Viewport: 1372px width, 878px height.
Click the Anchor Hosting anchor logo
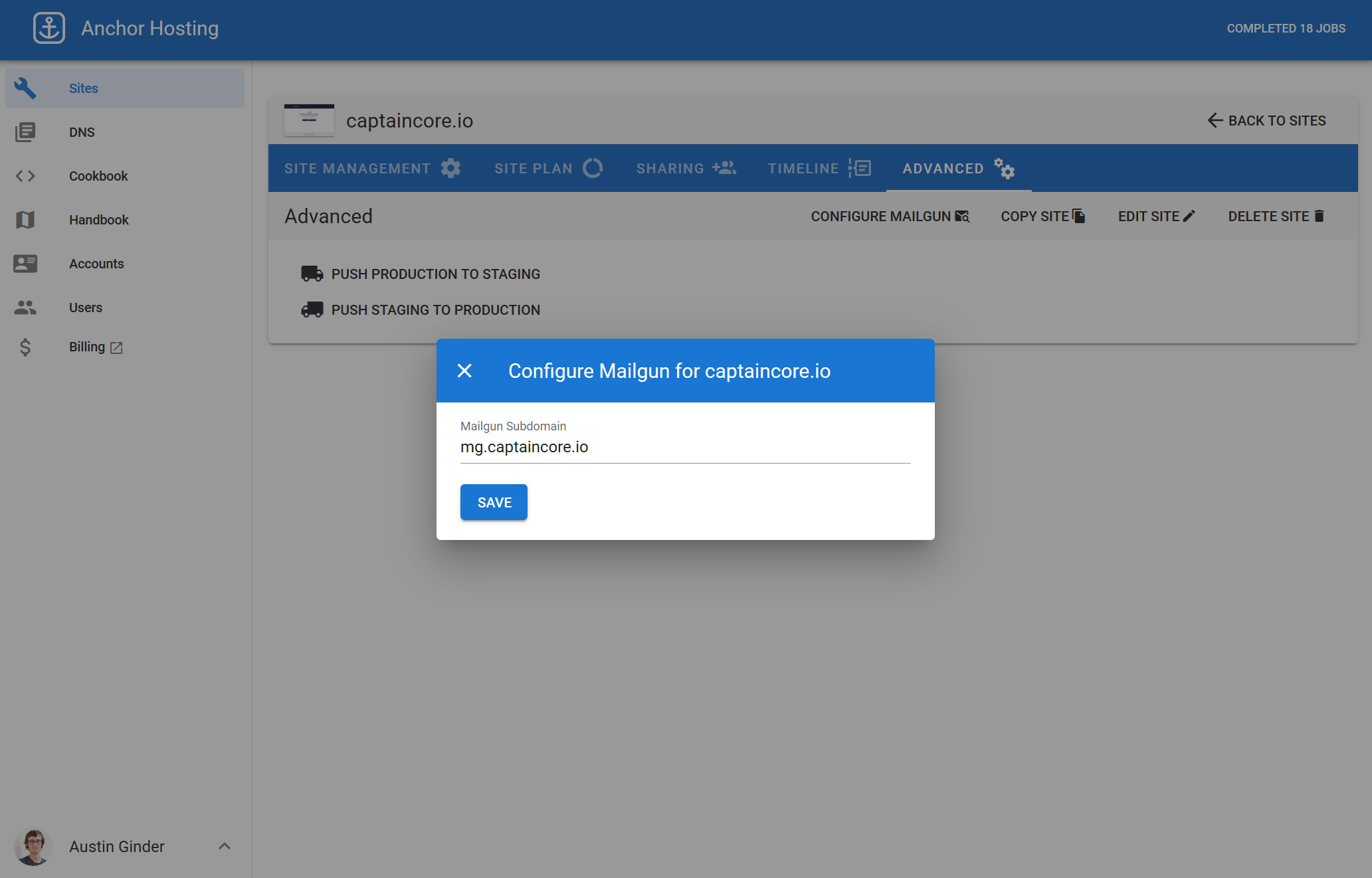click(x=49, y=28)
